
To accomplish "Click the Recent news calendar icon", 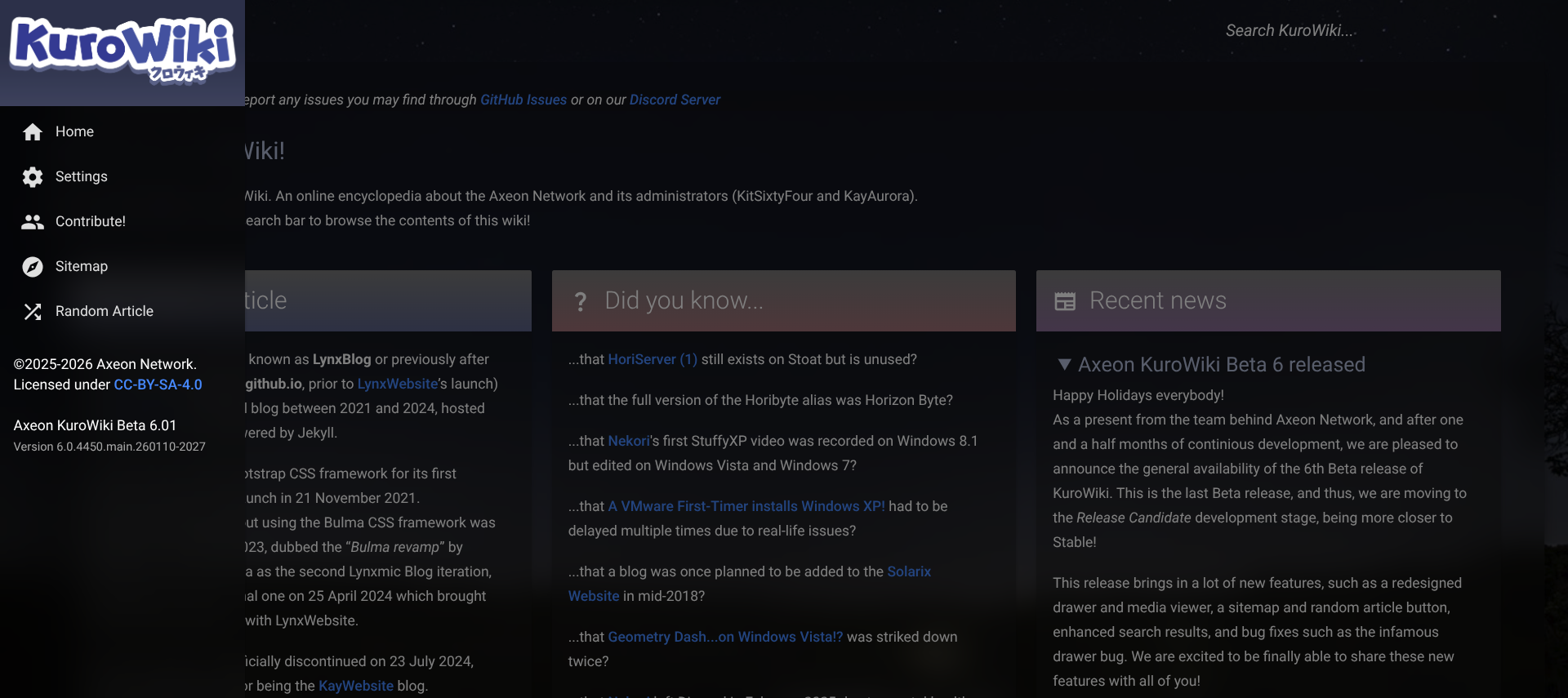I will coord(1065,301).
